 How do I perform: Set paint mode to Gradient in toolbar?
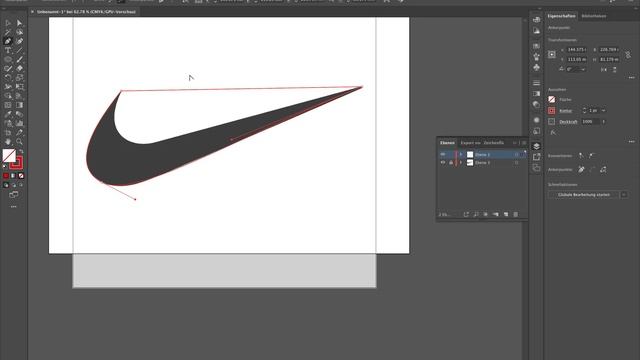click(x=13, y=176)
